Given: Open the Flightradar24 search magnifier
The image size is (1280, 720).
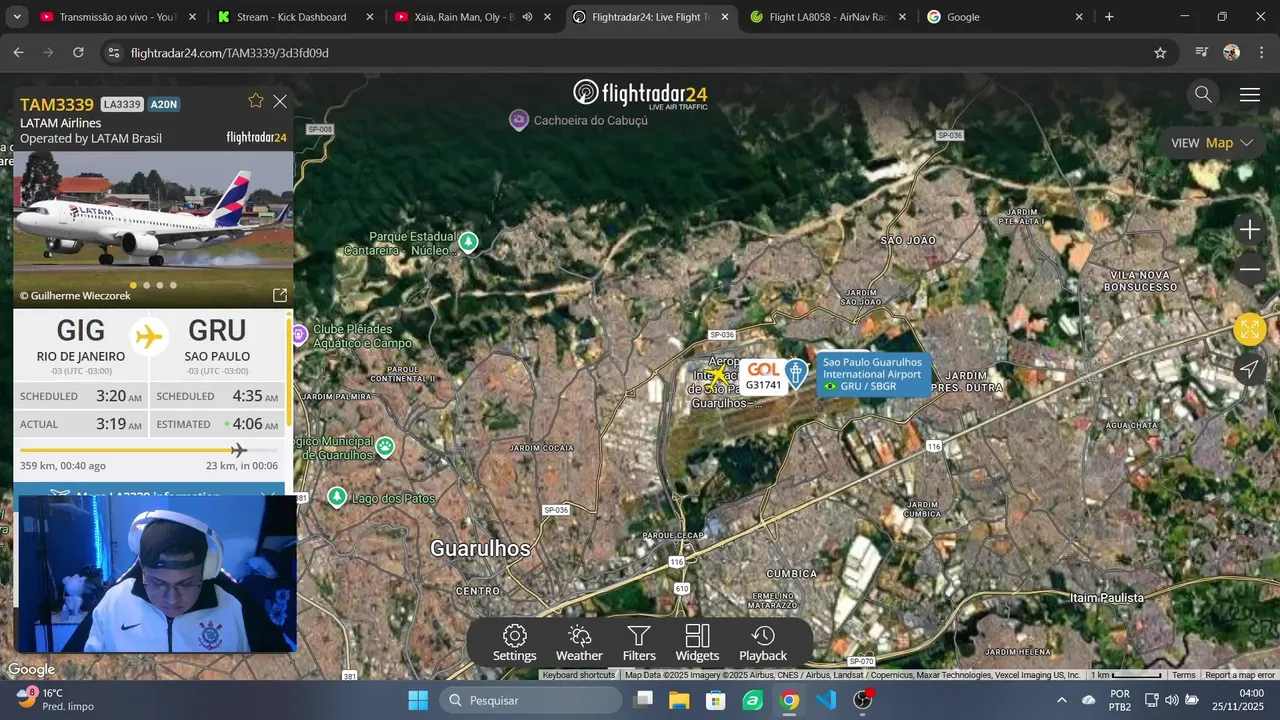Looking at the screenshot, I should (x=1203, y=94).
